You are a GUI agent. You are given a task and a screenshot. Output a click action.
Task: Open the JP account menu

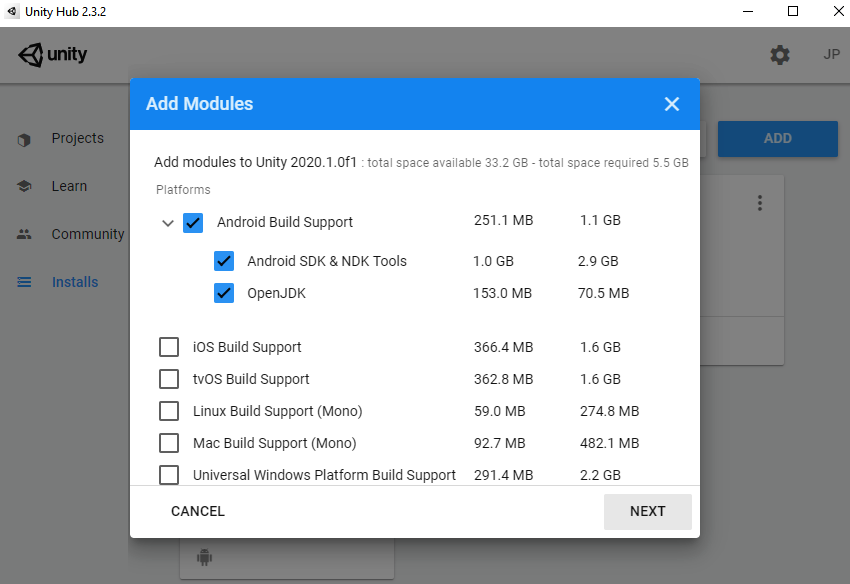pos(832,55)
